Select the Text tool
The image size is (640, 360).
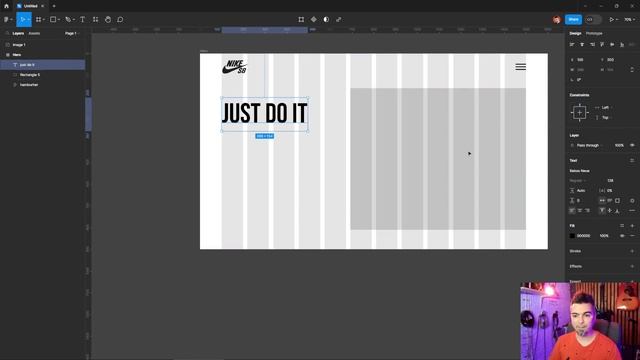[x=82, y=19]
